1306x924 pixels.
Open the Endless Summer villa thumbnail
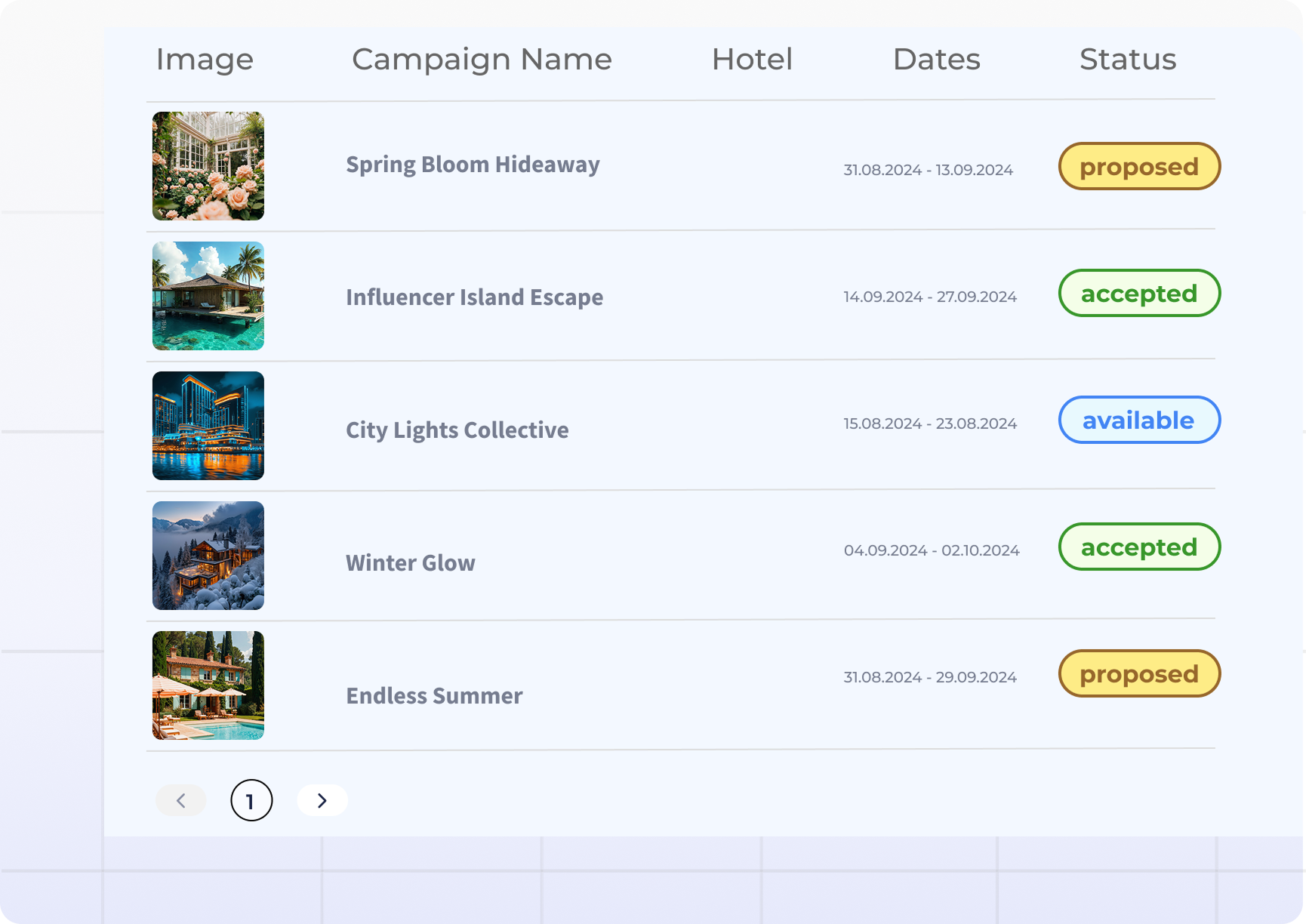pos(208,685)
